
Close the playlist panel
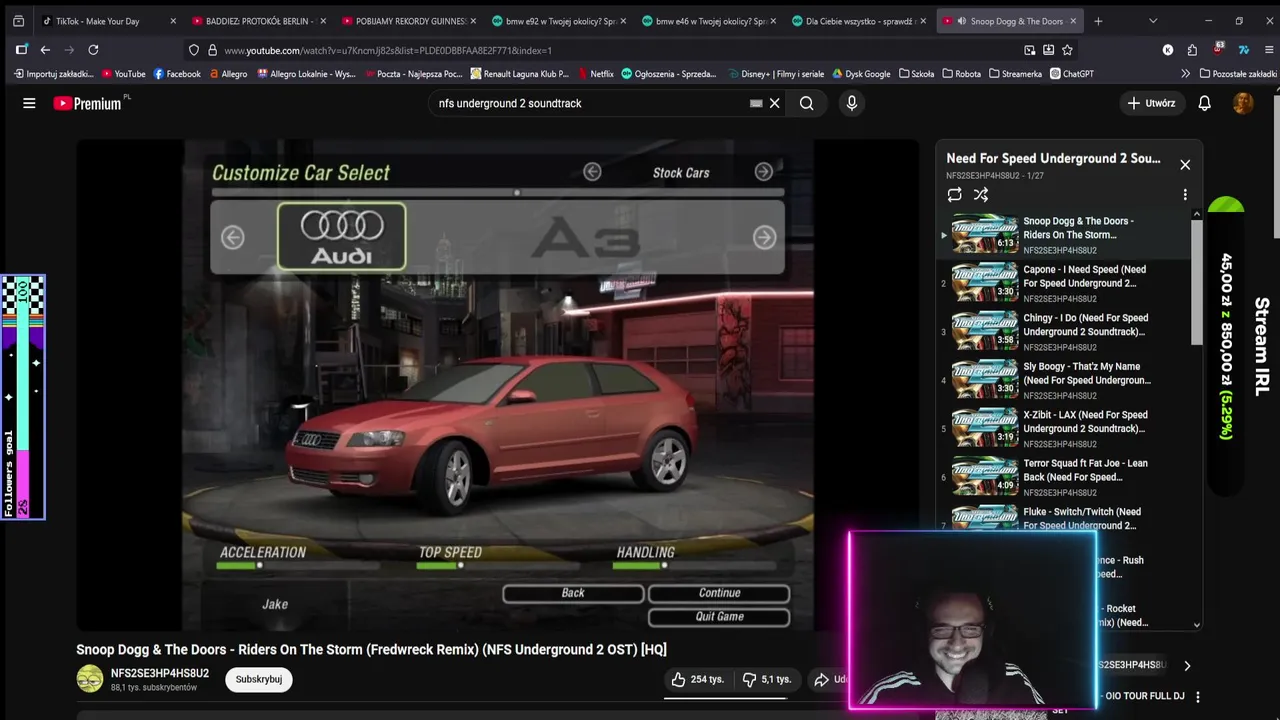(x=1185, y=165)
